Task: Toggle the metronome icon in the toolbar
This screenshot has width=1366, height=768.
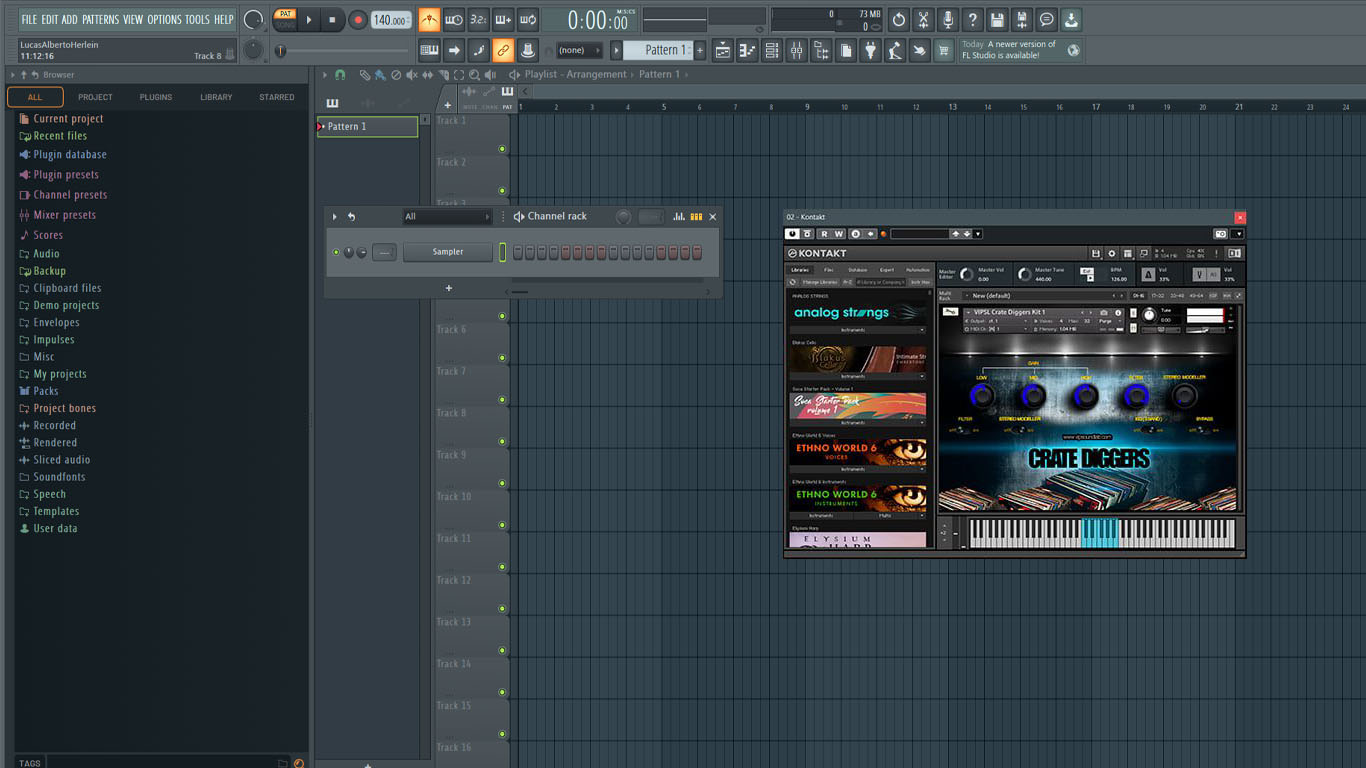Action: pos(429,20)
